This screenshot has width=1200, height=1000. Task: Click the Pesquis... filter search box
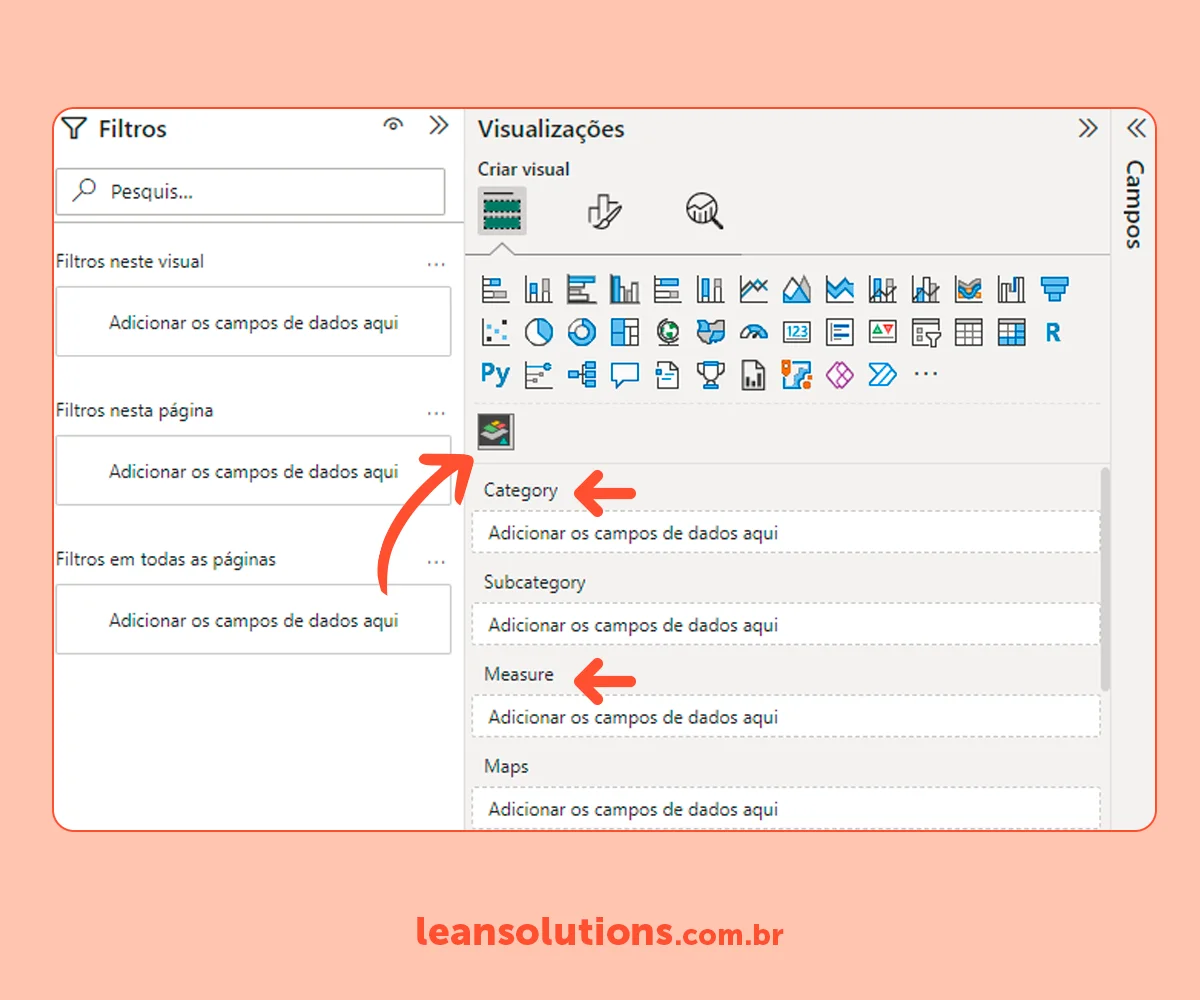pyautogui.click(x=250, y=191)
